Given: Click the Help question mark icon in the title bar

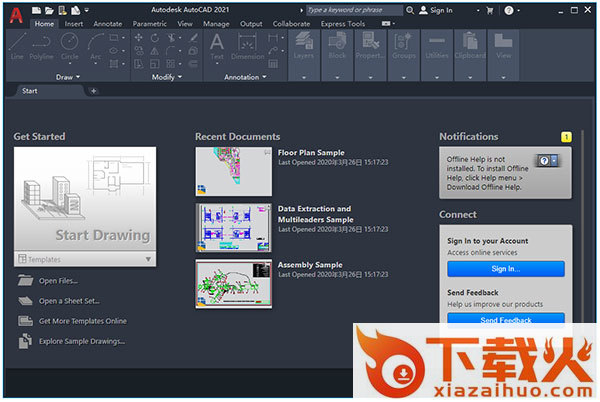Looking at the screenshot, I should tap(509, 11).
